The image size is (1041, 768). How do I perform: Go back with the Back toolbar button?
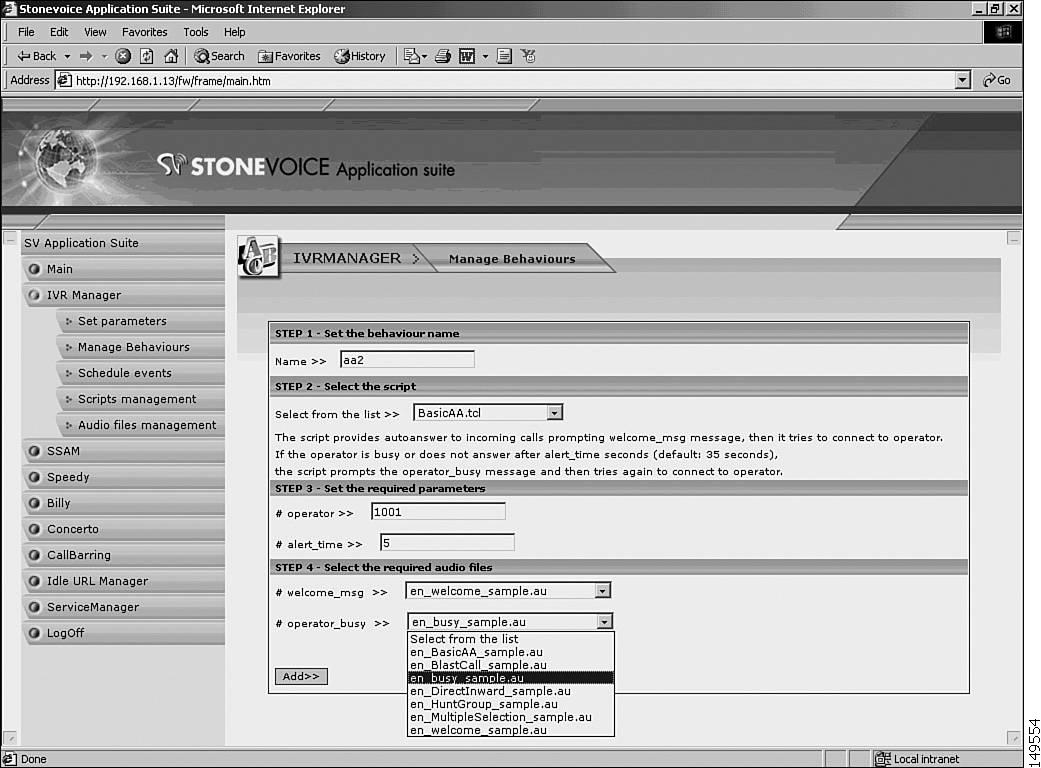pyautogui.click(x=37, y=56)
